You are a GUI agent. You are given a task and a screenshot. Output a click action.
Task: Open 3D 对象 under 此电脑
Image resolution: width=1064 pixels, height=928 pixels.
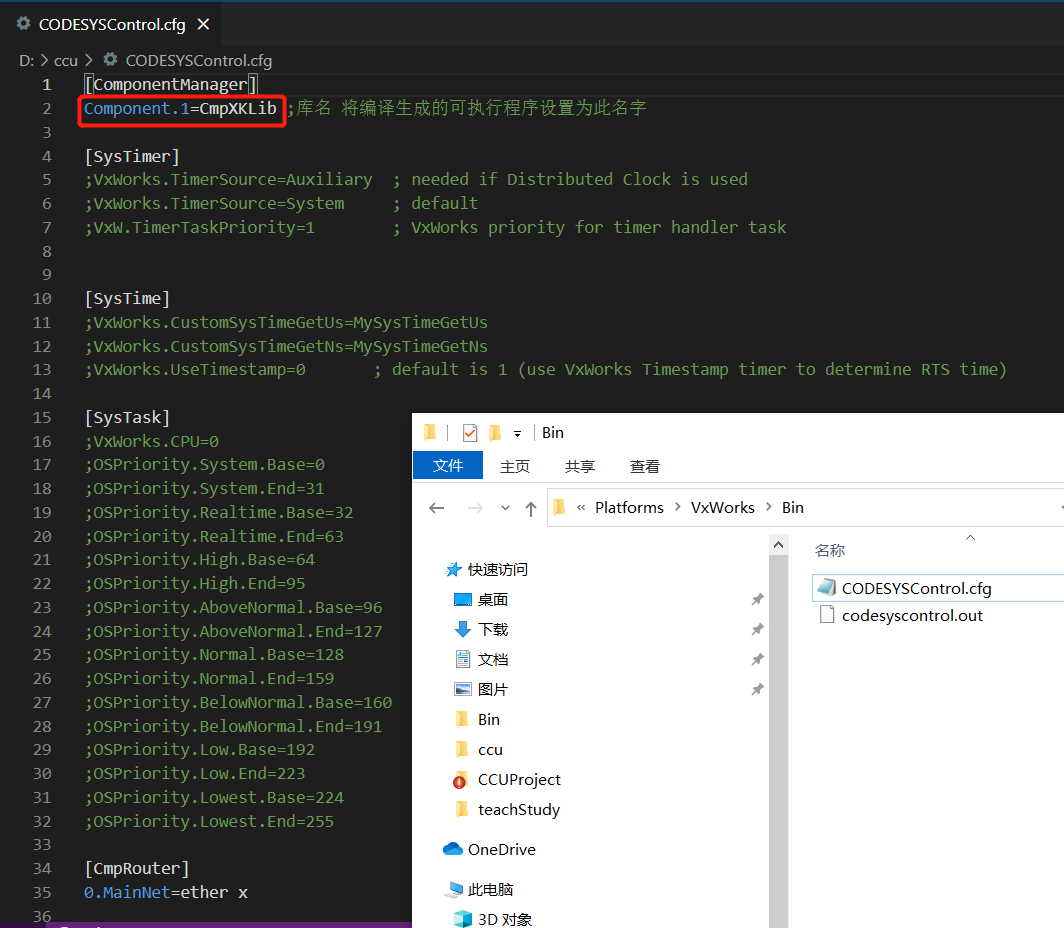tap(505, 919)
